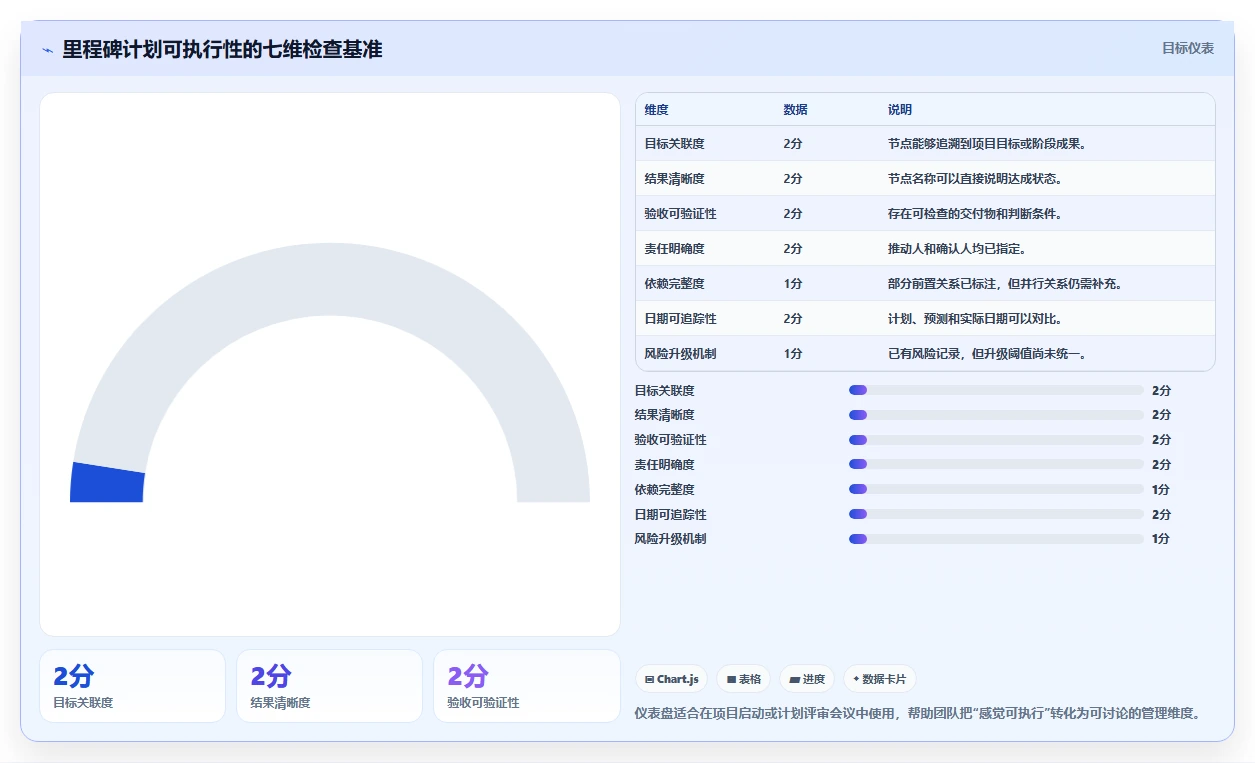Screen dimensions: 1255x763
Task: Select the 验收可验证性 2分 data card
Action: click(x=526, y=686)
